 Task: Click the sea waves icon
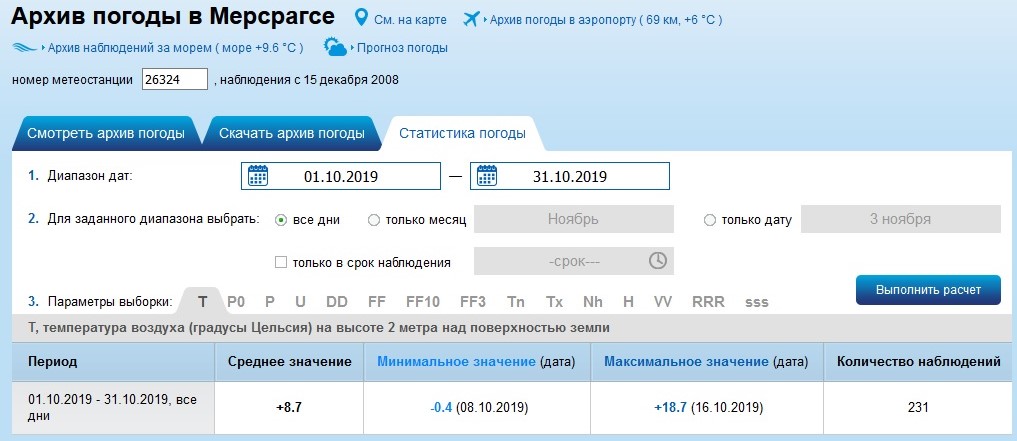pyautogui.click(x=25, y=48)
